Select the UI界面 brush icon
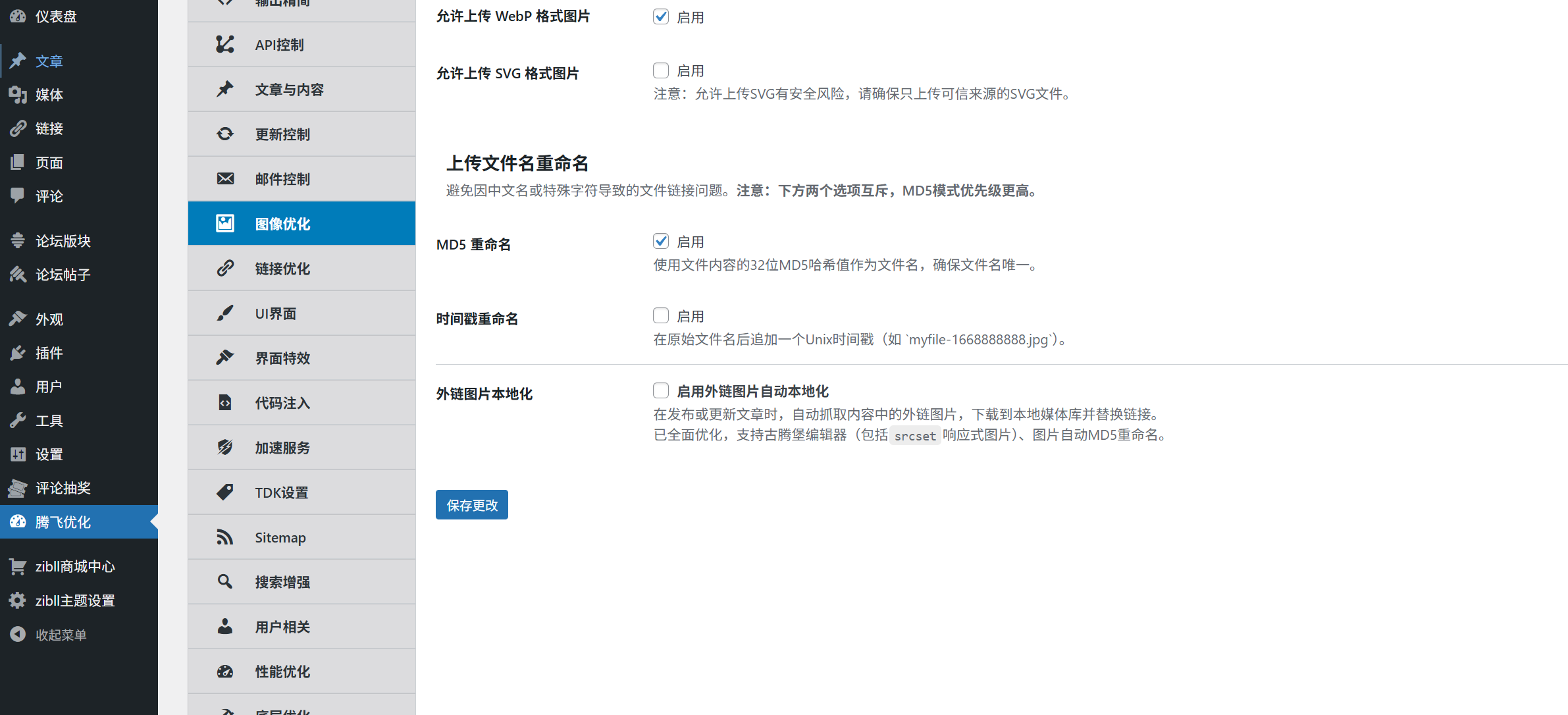Viewport: 1568px width, 715px height. [224, 313]
